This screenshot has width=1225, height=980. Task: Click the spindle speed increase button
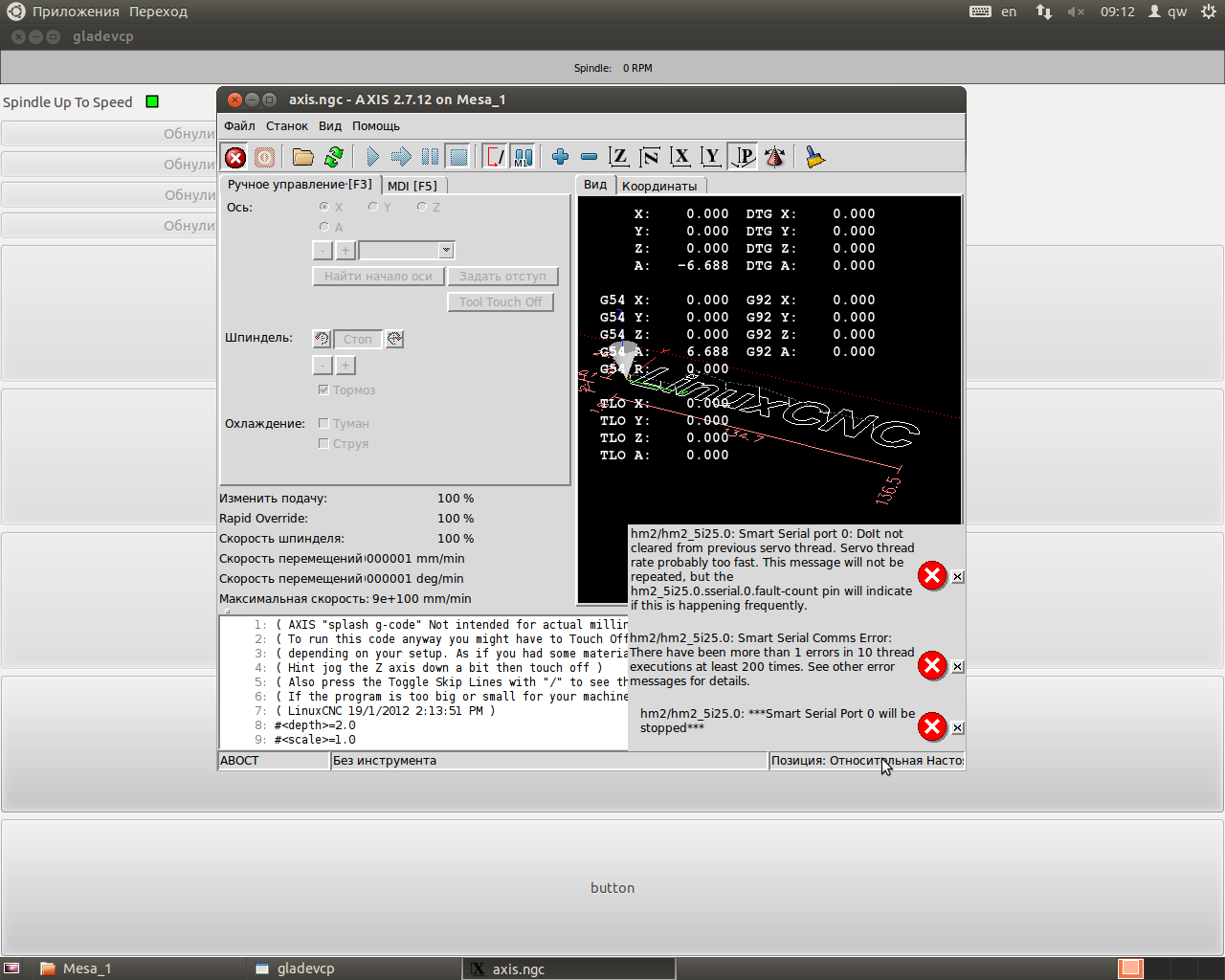coord(345,366)
